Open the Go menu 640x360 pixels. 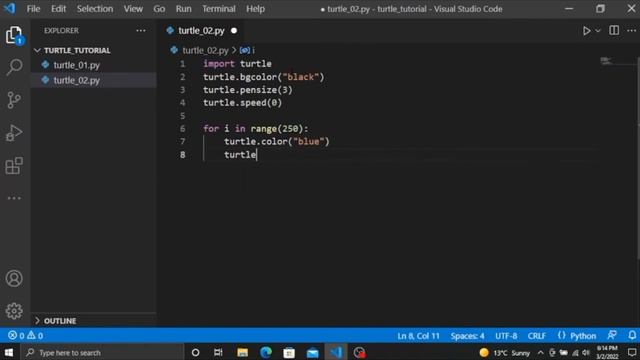tap(159, 9)
